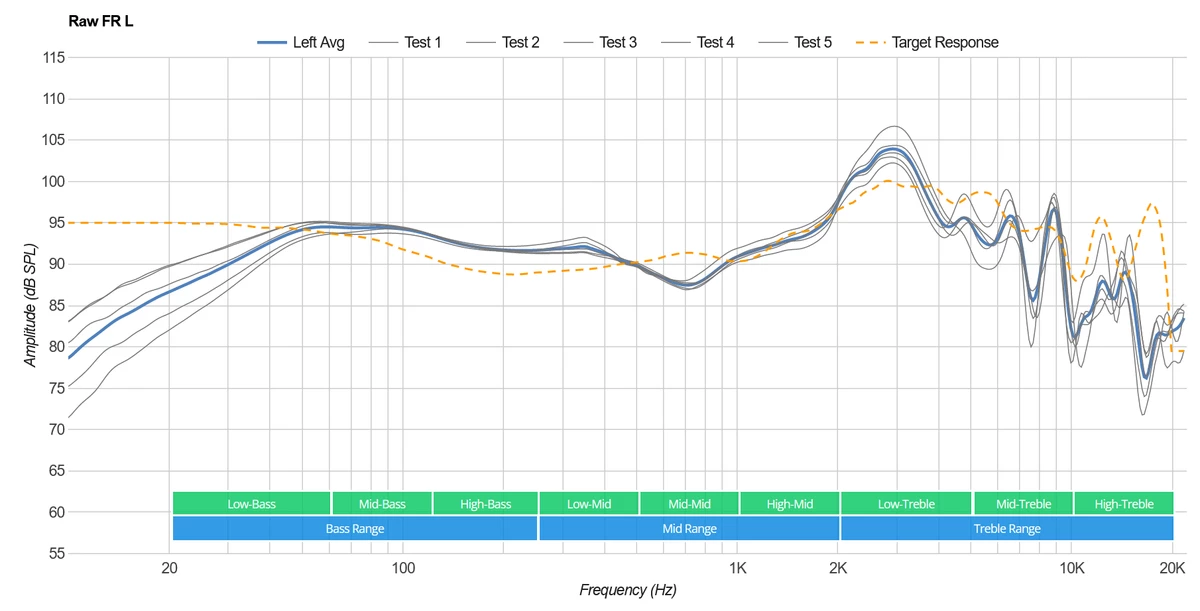
Task: Click the 2K frequency tick label
Action: point(838,568)
